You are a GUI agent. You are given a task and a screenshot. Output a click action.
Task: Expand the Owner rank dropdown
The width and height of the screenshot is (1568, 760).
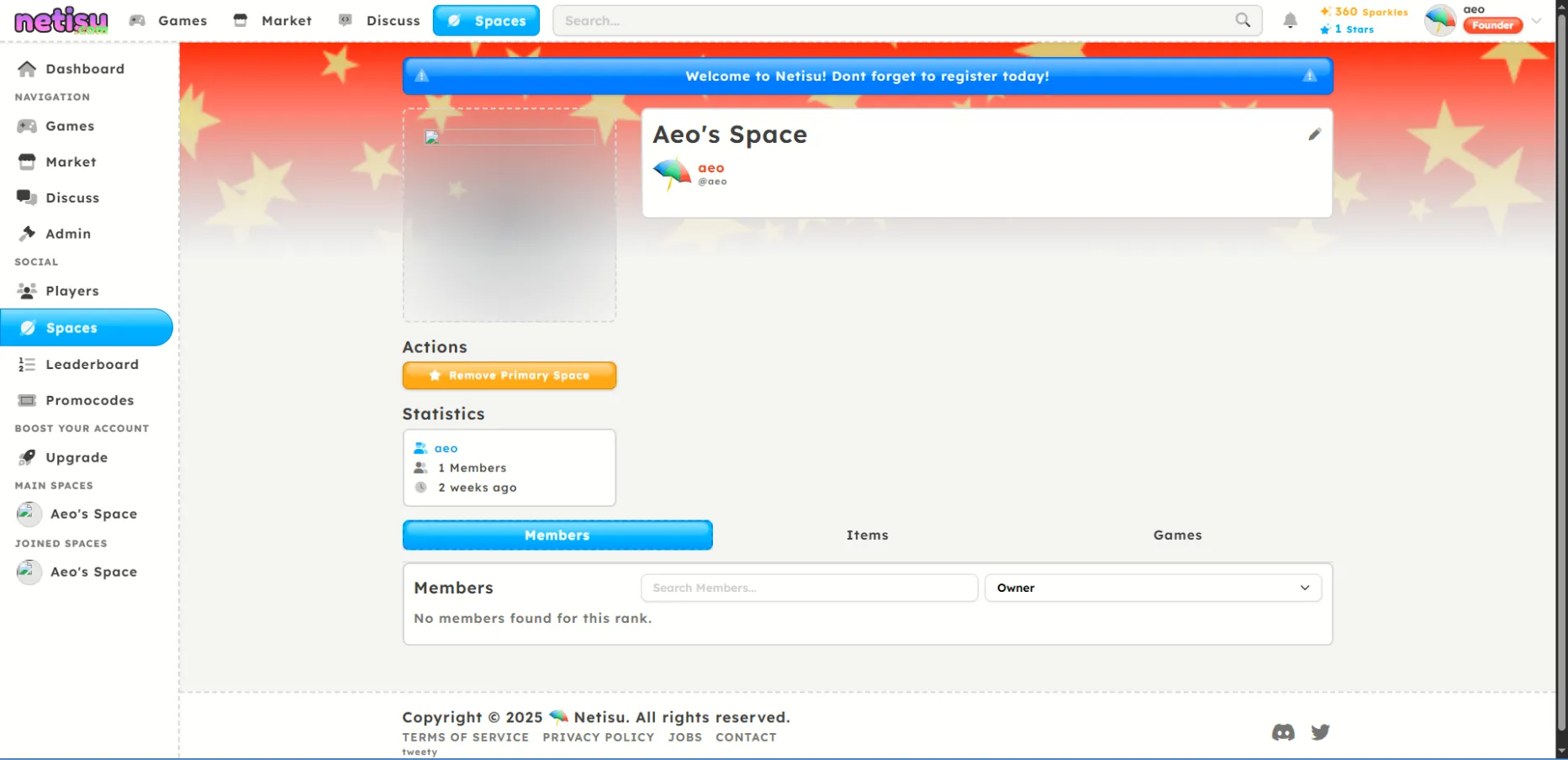click(x=1153, y=588)
